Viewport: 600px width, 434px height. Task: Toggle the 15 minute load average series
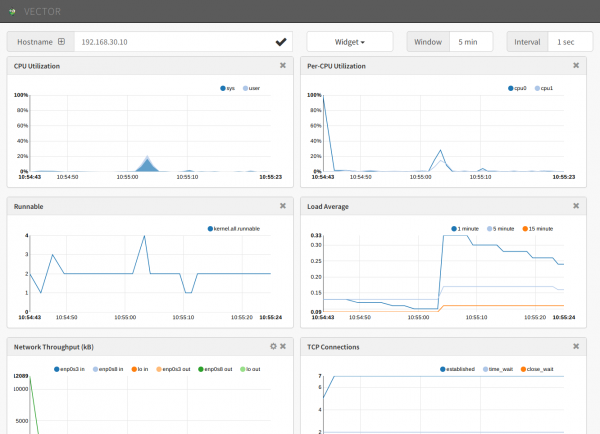[x=538, y=229]
